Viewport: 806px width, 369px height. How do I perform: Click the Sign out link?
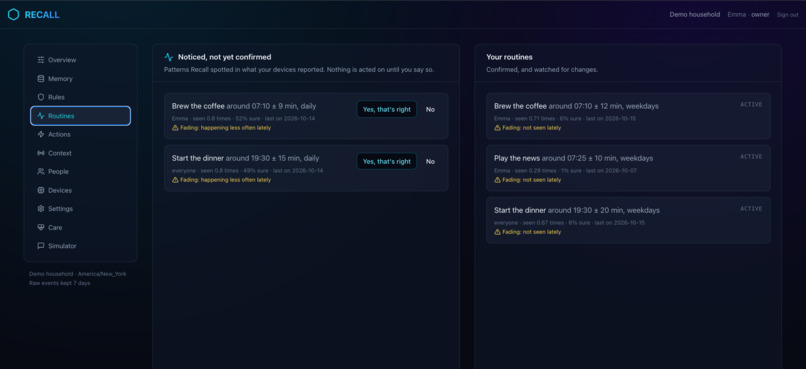(x=787, y=15)
